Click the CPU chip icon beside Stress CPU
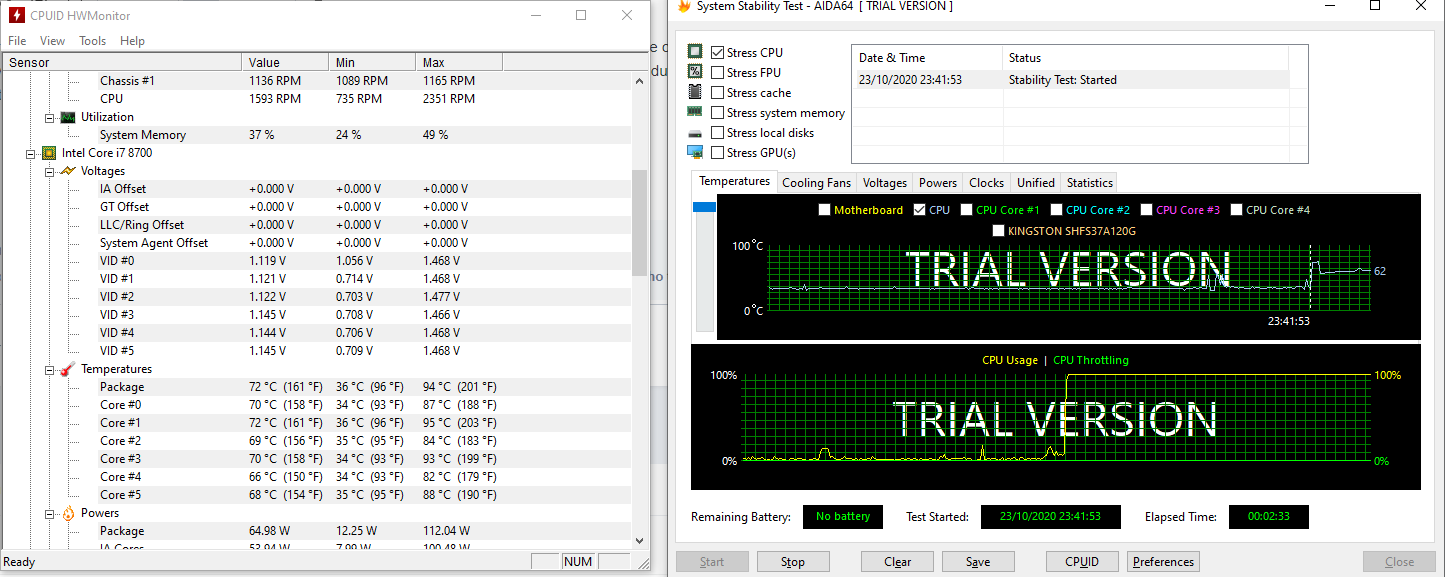 tap(695, 52)
